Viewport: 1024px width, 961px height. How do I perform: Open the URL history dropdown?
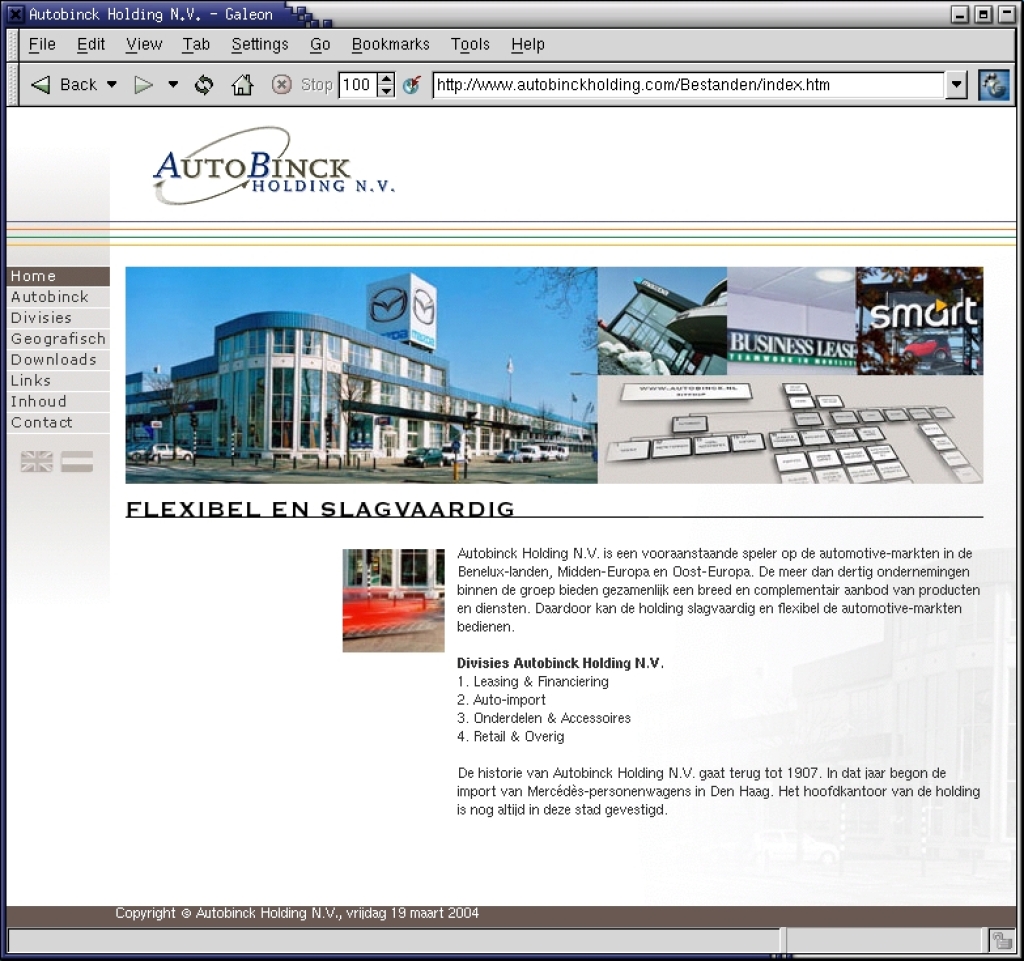(956, 85)
